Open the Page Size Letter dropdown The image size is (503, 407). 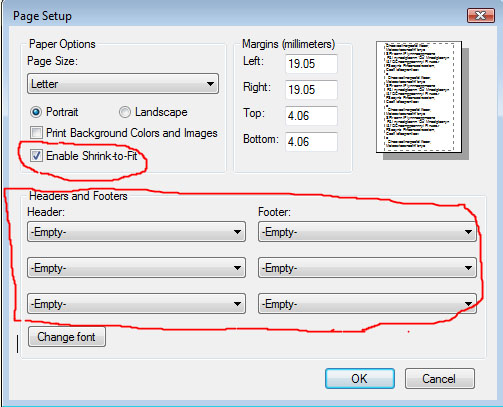click(123, 84)
